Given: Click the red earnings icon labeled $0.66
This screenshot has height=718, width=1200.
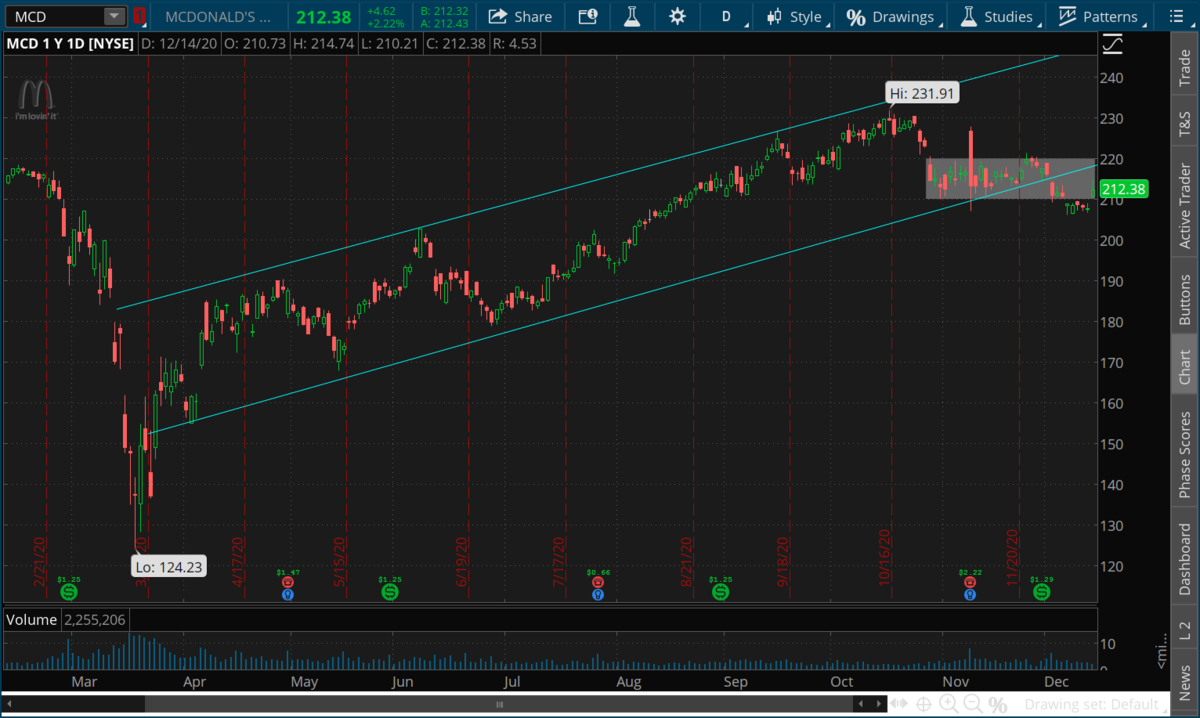Looking at the screenshot, I should pyautogui.click(x=598, y=581).
